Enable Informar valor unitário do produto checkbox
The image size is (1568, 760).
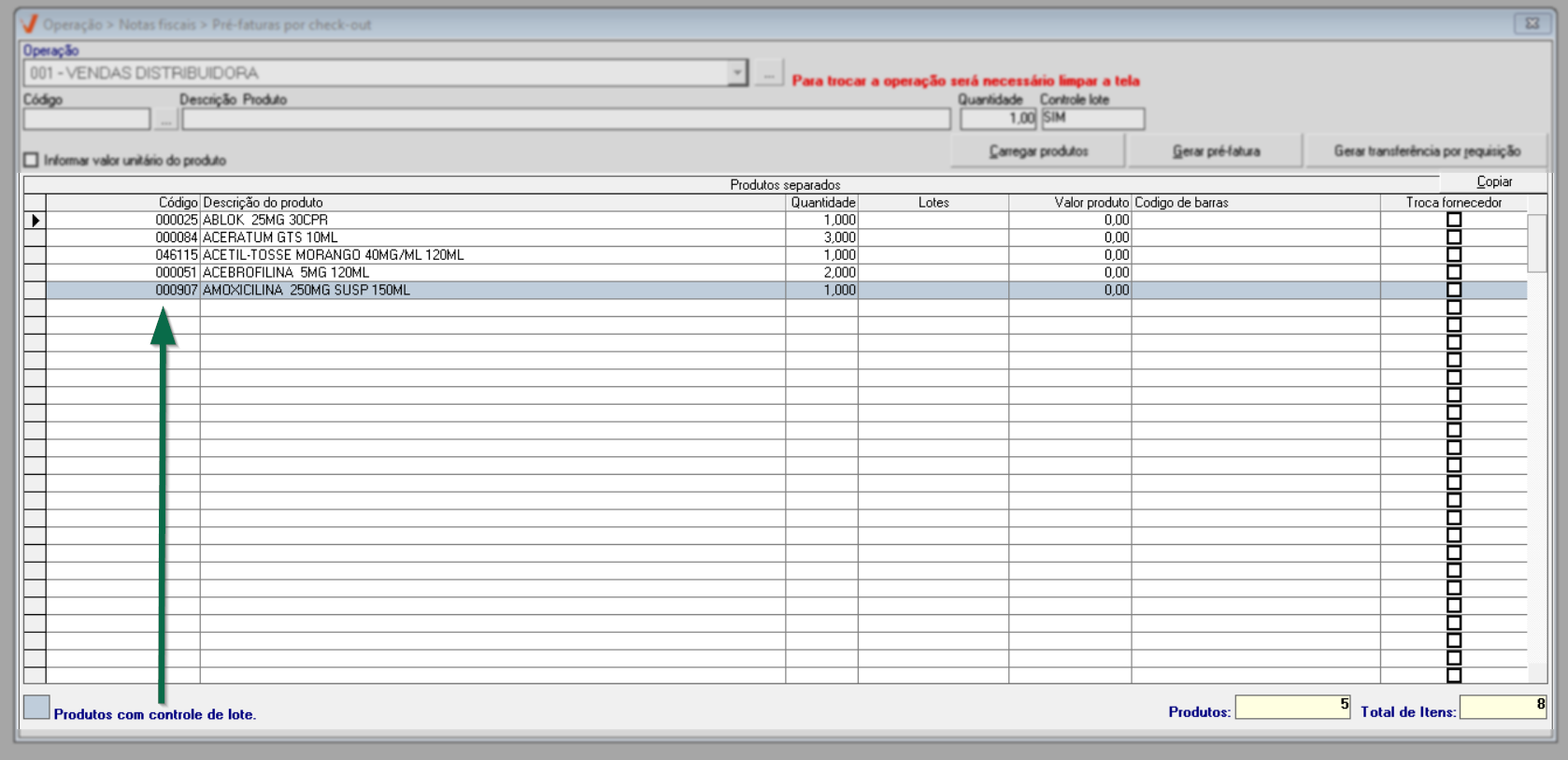[32, 160]
